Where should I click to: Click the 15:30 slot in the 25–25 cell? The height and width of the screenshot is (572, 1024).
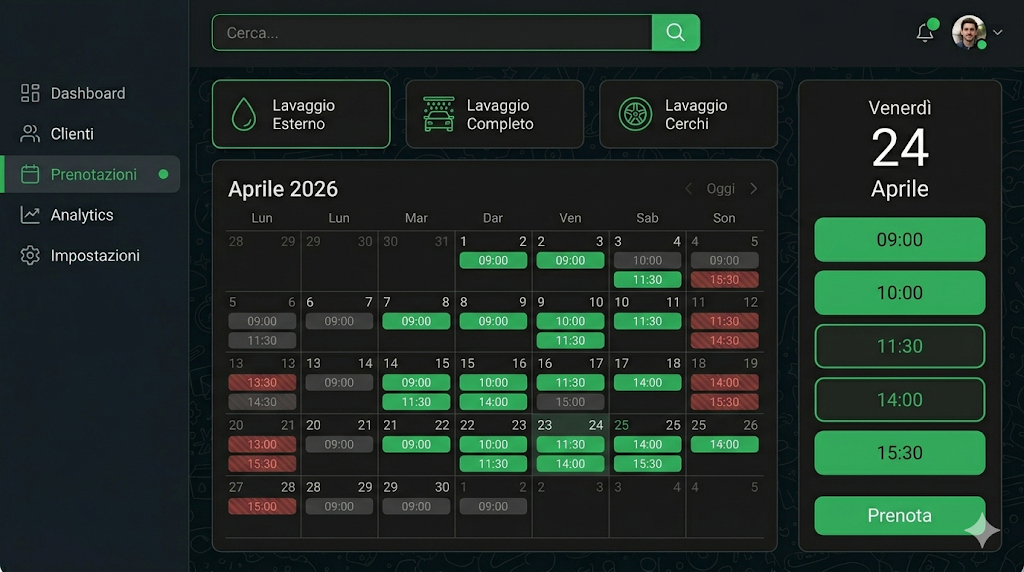point(647,464)
